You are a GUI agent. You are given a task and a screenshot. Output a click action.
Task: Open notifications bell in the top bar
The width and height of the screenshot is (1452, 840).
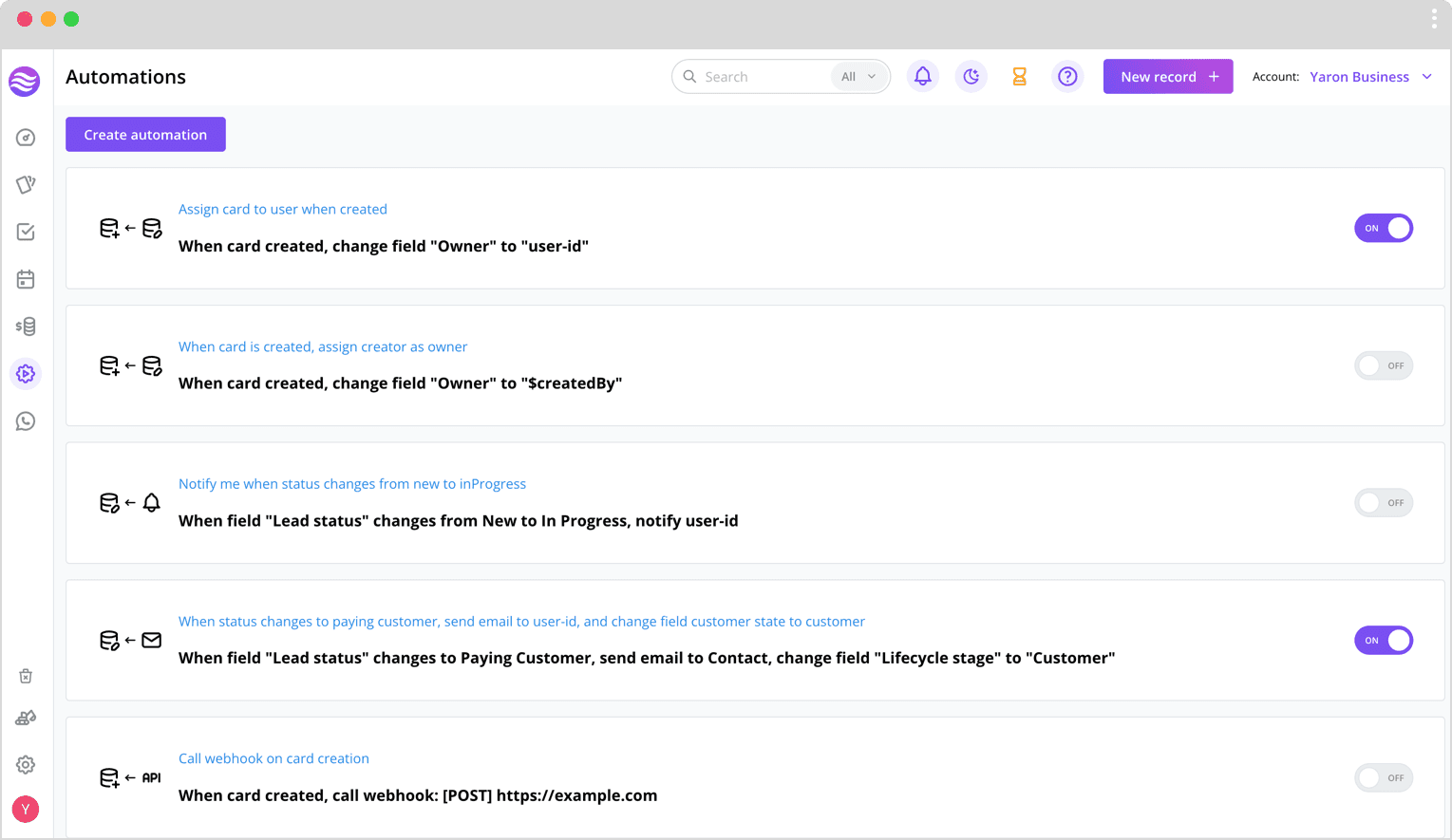923,77
